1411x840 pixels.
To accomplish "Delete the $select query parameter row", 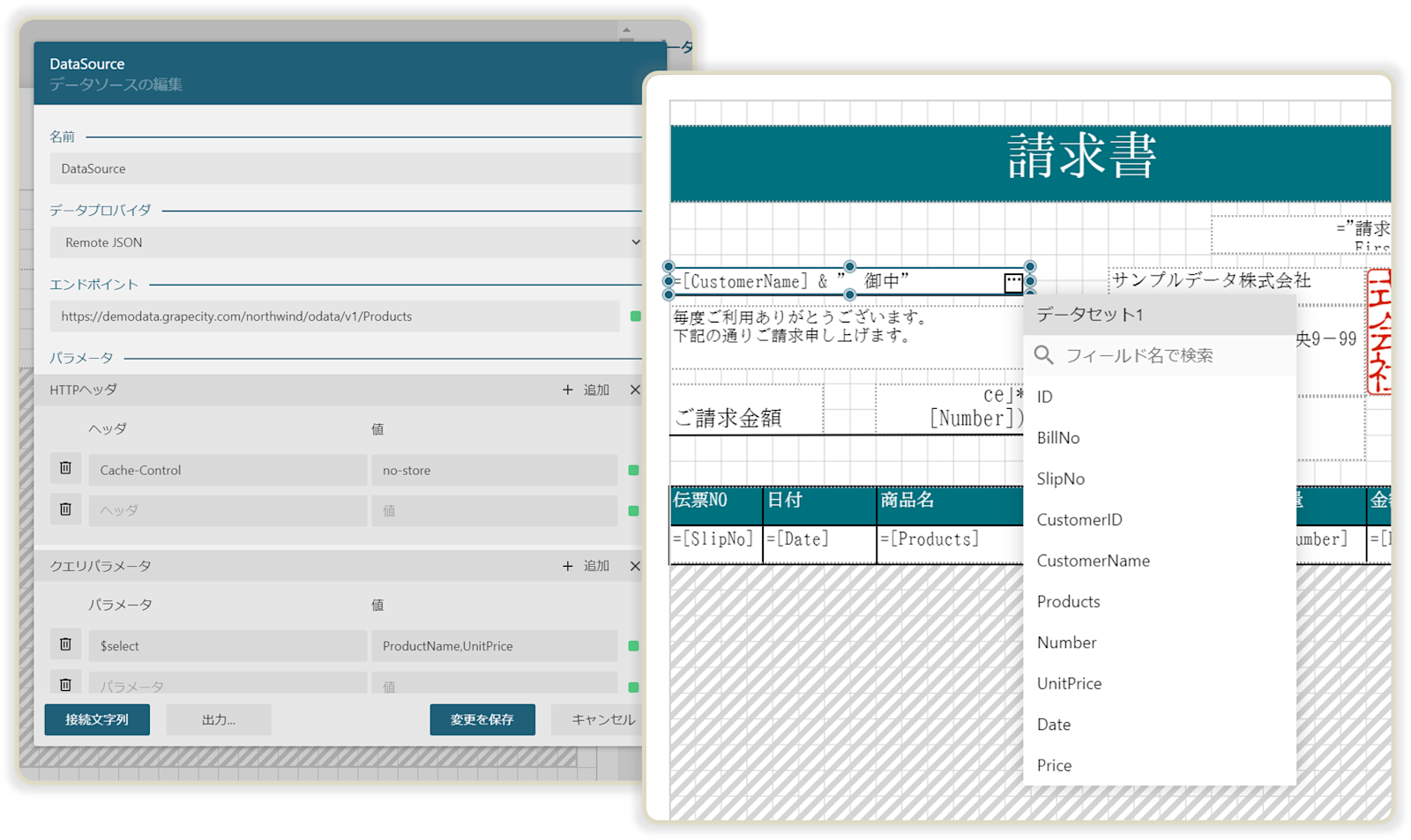I will [x=65, y=645].
